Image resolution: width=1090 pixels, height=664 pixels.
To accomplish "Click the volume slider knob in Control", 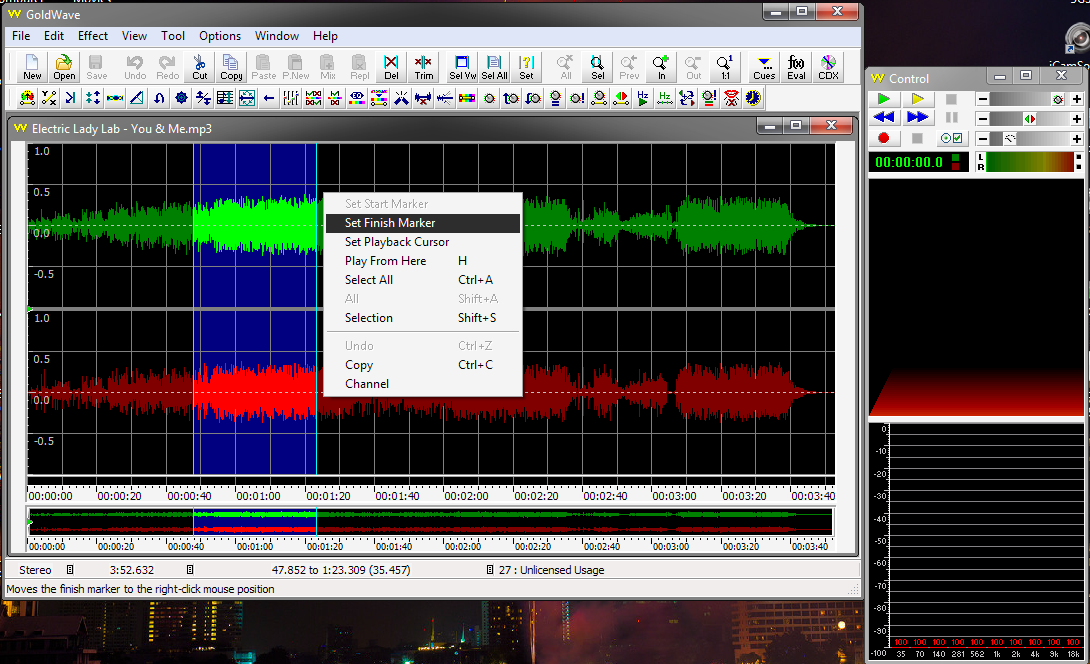I will (1057, 99).
